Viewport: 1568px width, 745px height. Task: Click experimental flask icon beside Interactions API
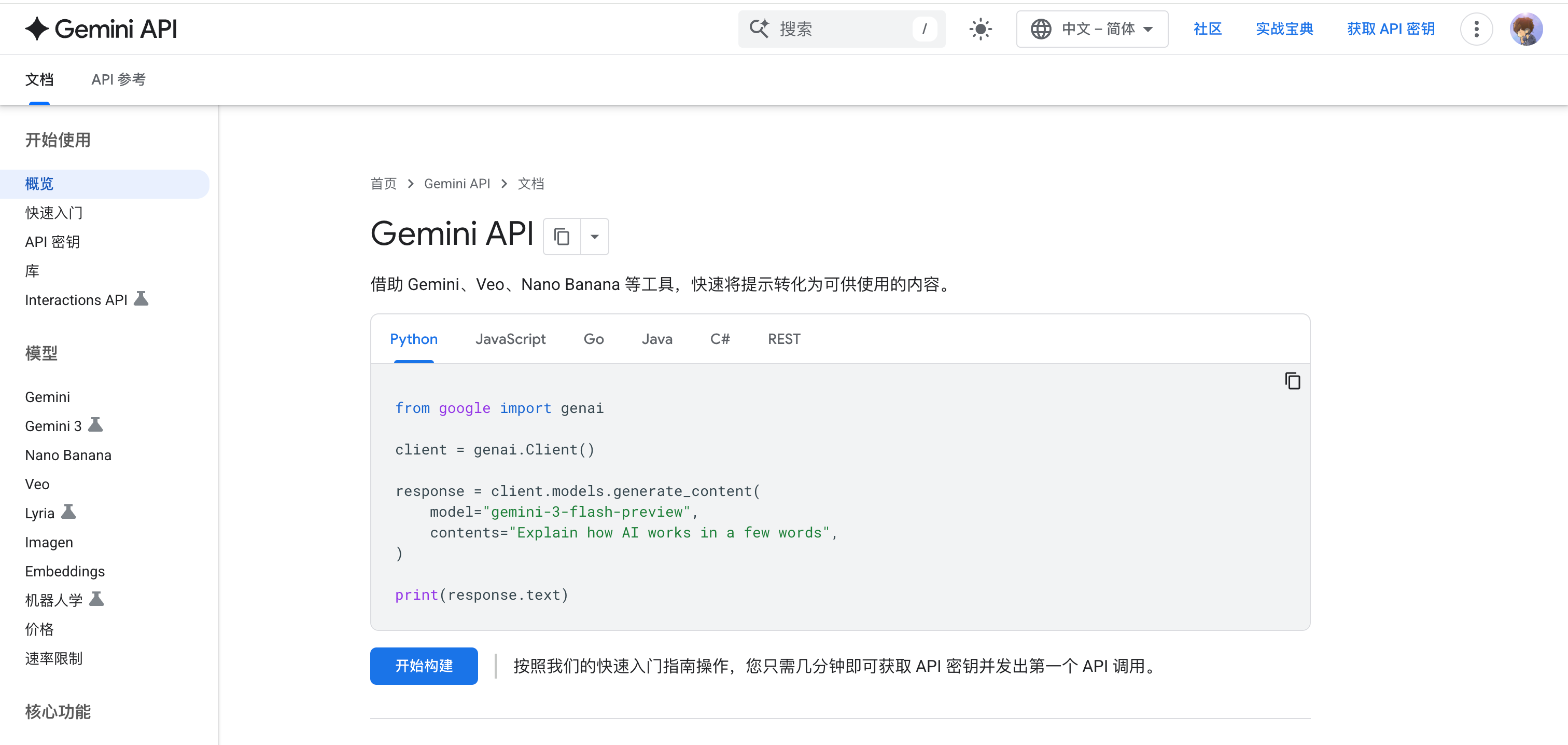click(141, 299)
